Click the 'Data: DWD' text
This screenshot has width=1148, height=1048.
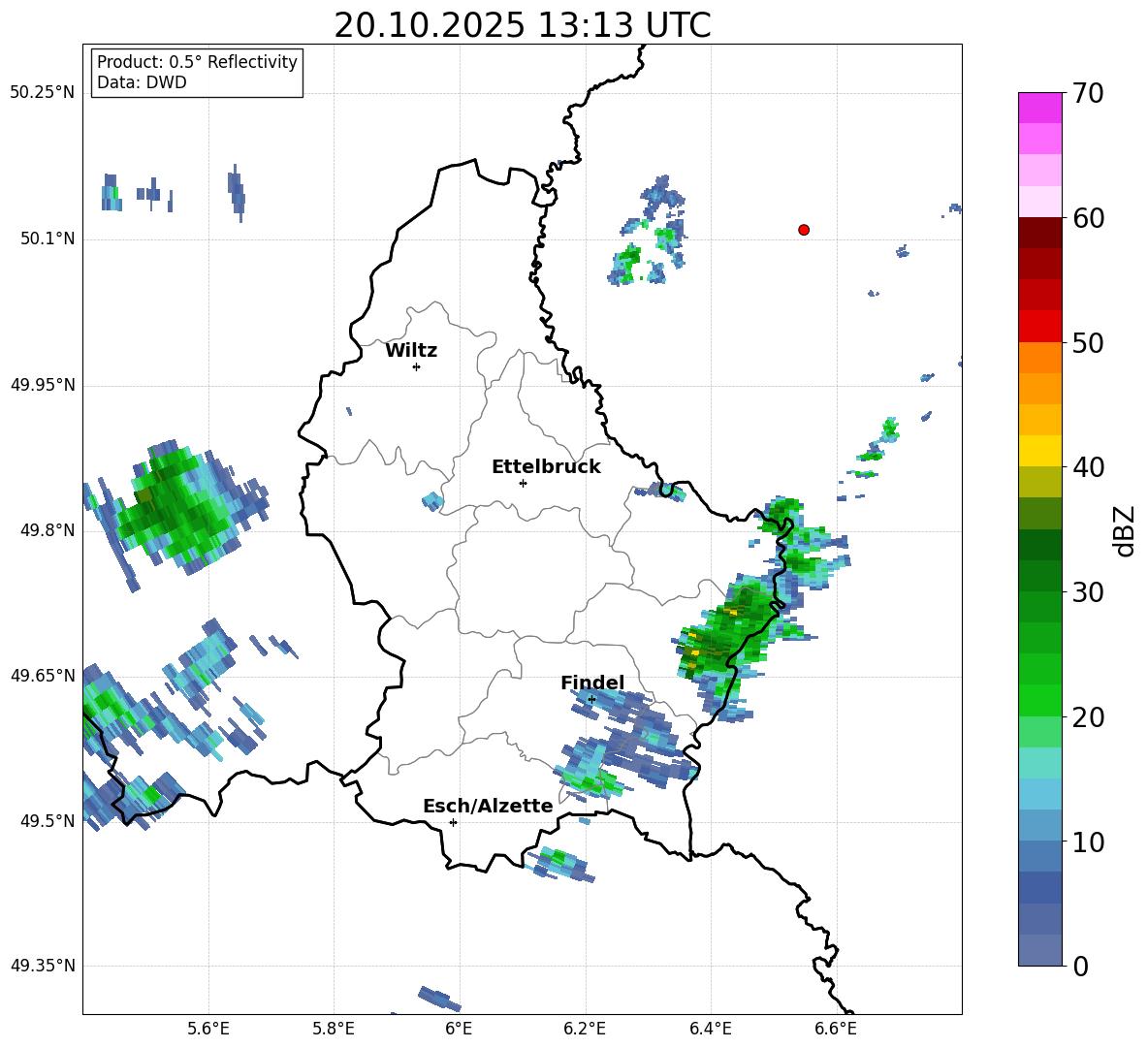tap(142, 82)
